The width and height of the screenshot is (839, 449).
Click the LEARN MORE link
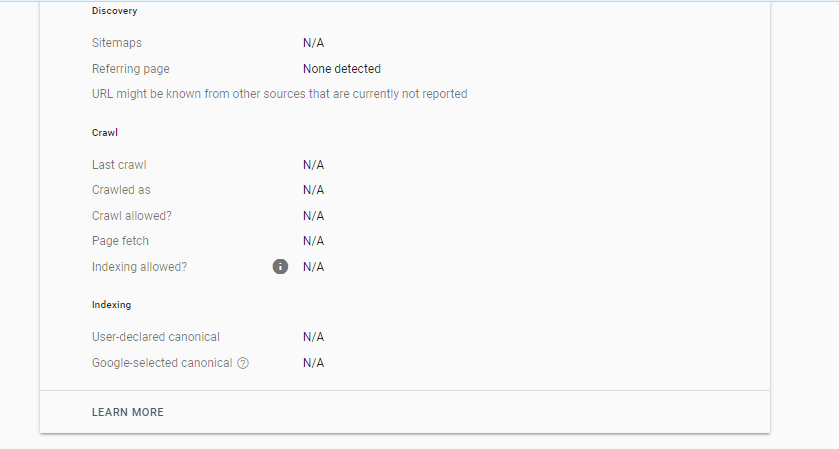click(128, 412)
